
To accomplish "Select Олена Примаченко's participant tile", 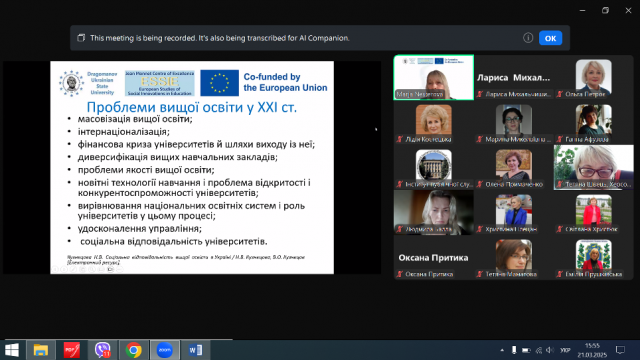I will click(x=513, y=167).
